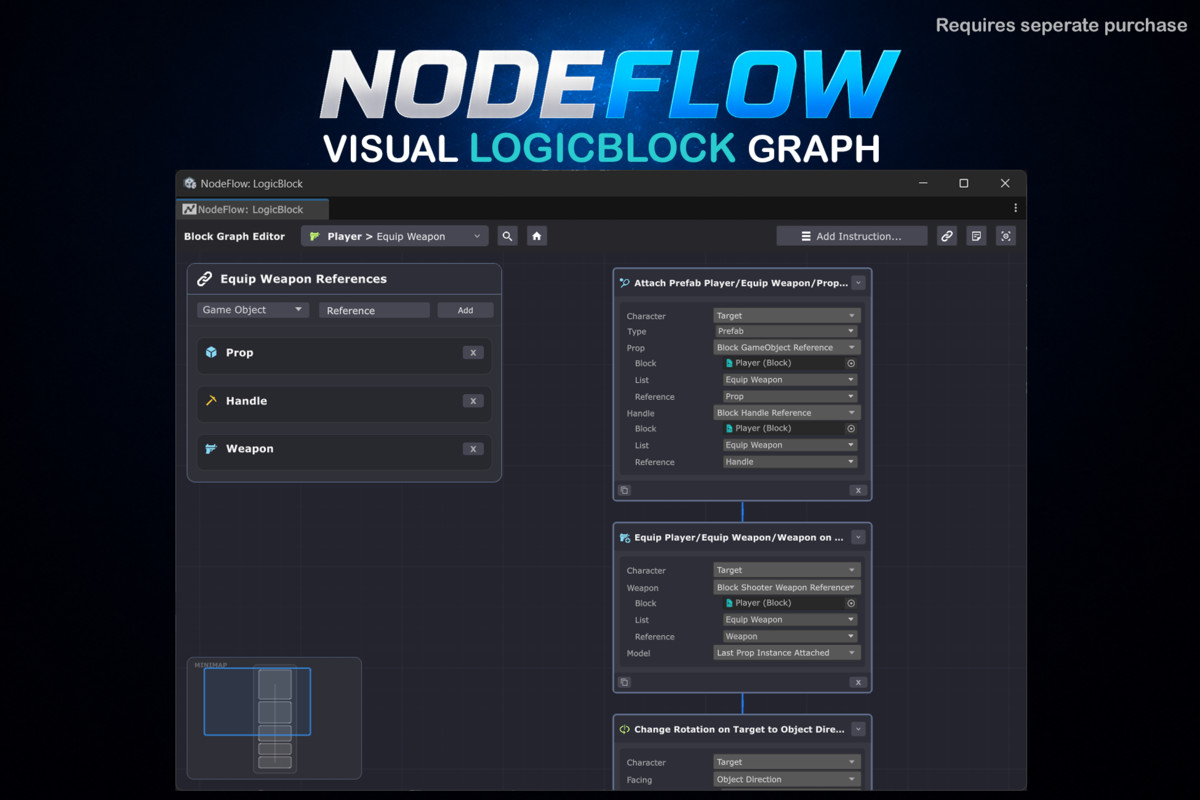1200x800 pixels.
Task: Click the Add button in references panel
Action: point(465,310)
